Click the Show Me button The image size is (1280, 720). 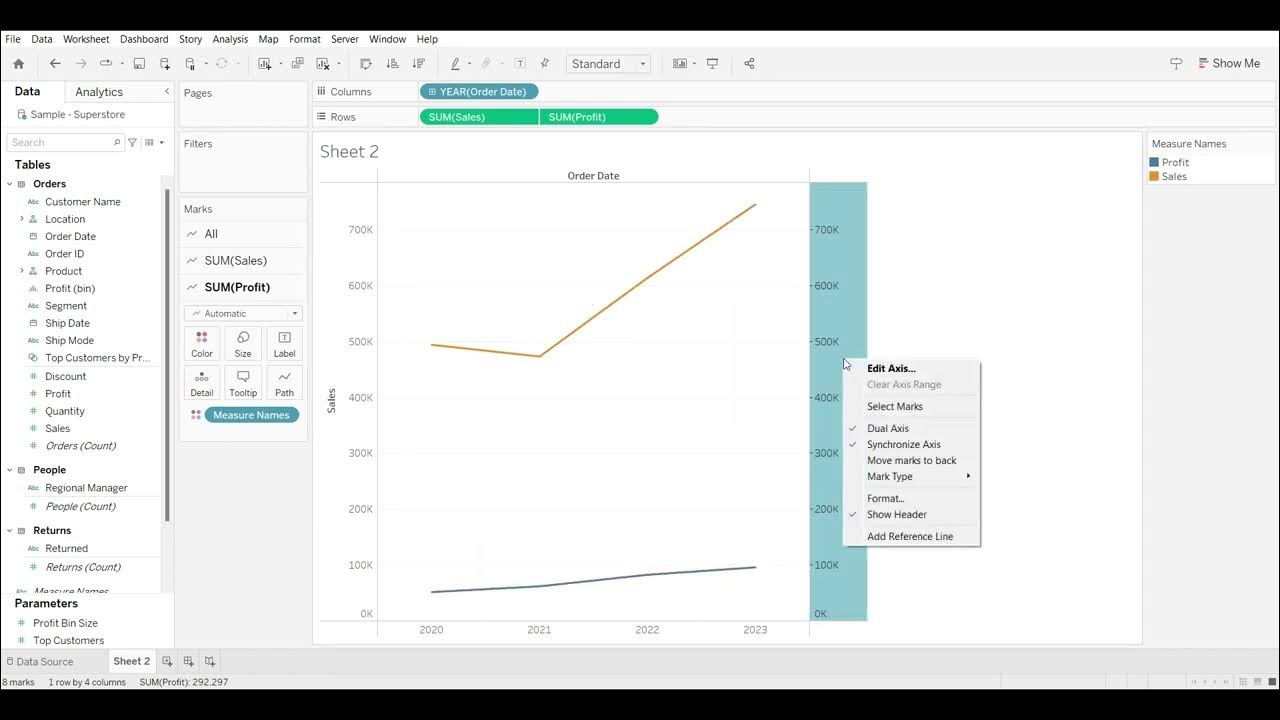point(1229,63)
